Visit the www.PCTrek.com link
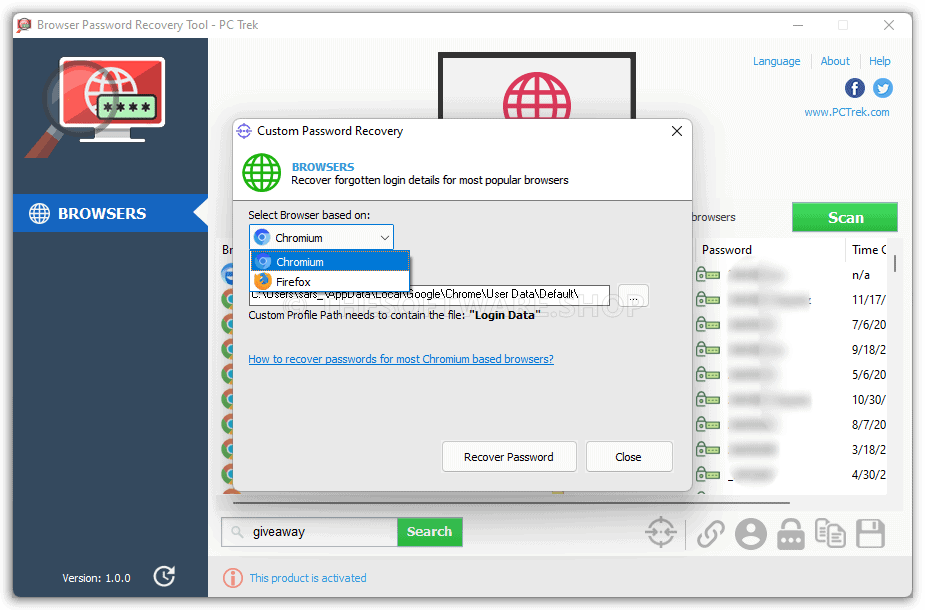The width and height of the screenshot is (925, 610). pyautogui.click(x=848, y=113)
